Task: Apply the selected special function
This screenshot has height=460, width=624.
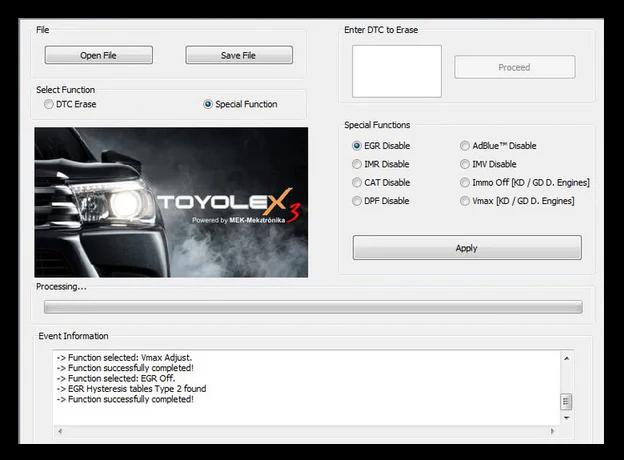Action: coord(467,248)
